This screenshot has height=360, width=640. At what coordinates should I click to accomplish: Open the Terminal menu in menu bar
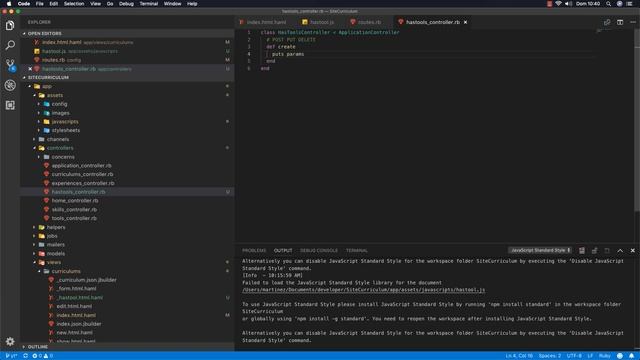point(149,4)
